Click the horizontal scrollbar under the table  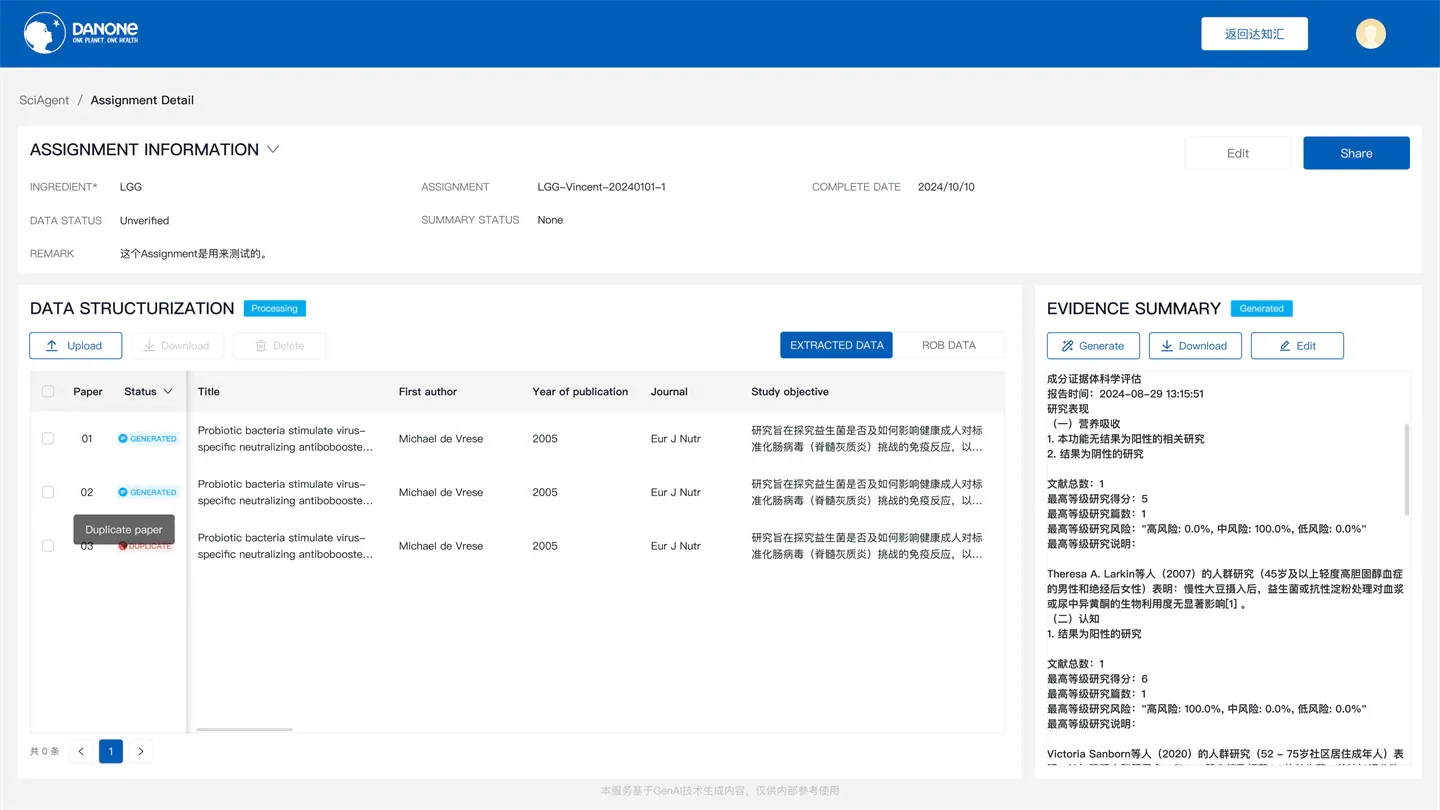(x=245, y=729)
